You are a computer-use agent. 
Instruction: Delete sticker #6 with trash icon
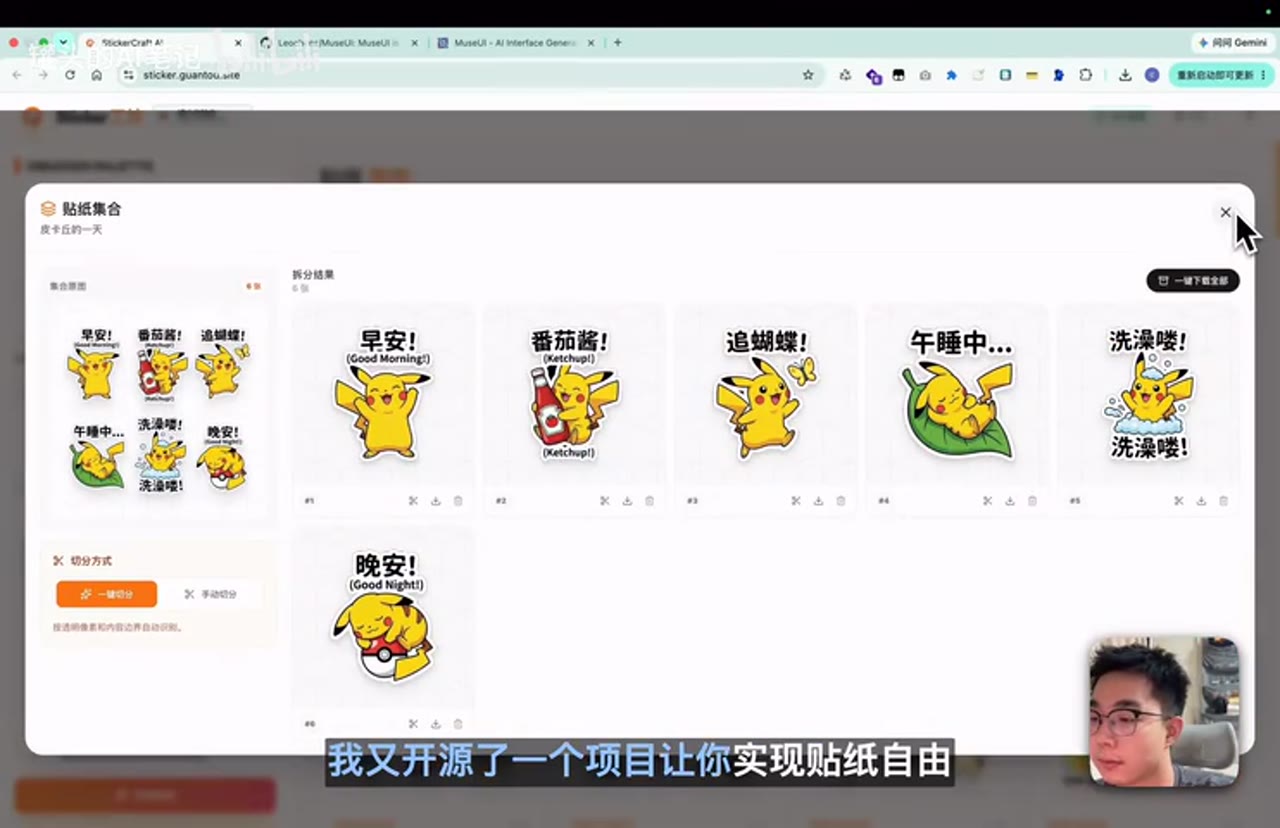pos(458,724)
